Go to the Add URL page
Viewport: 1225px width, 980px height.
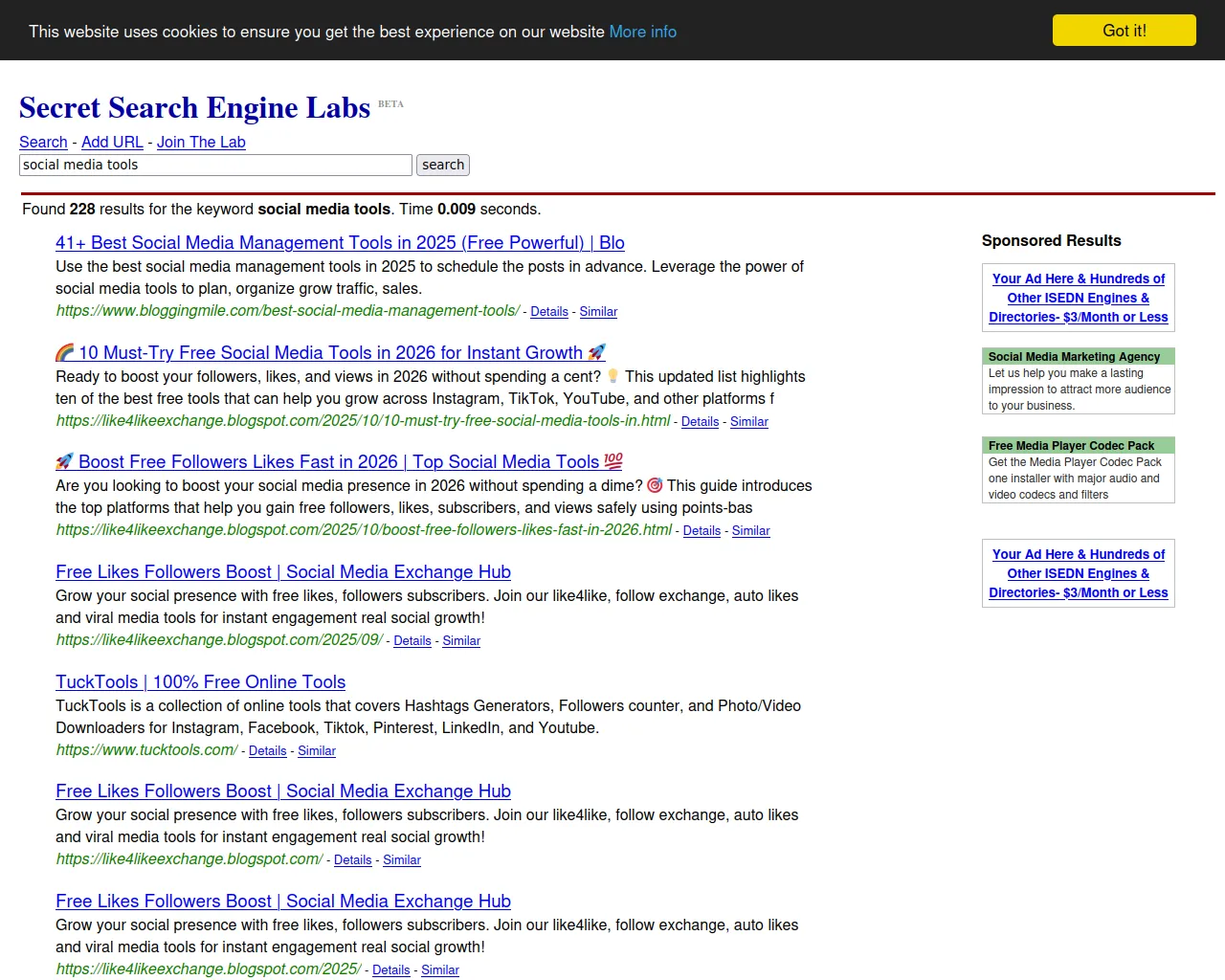(x=112, y=142)
